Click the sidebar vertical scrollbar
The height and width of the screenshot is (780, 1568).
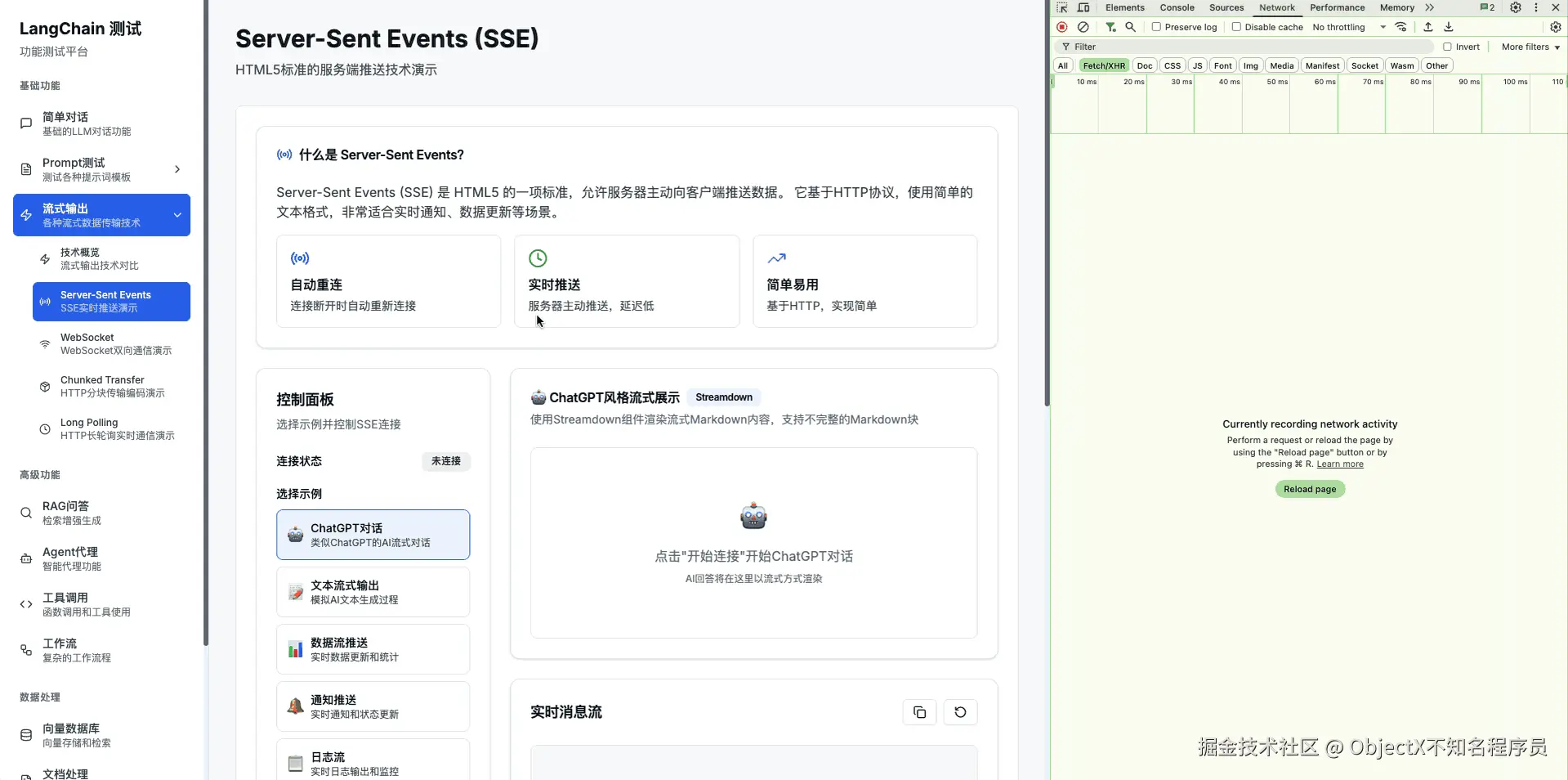[x=206, y=323]
